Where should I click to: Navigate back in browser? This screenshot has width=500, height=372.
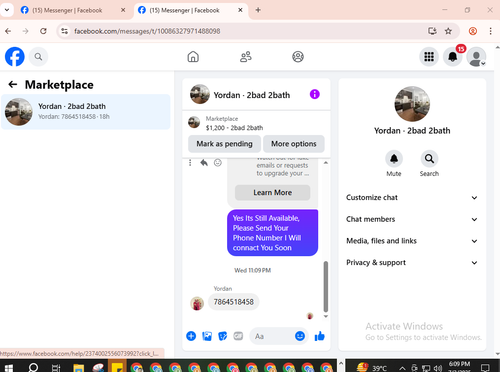coord(8,31)
